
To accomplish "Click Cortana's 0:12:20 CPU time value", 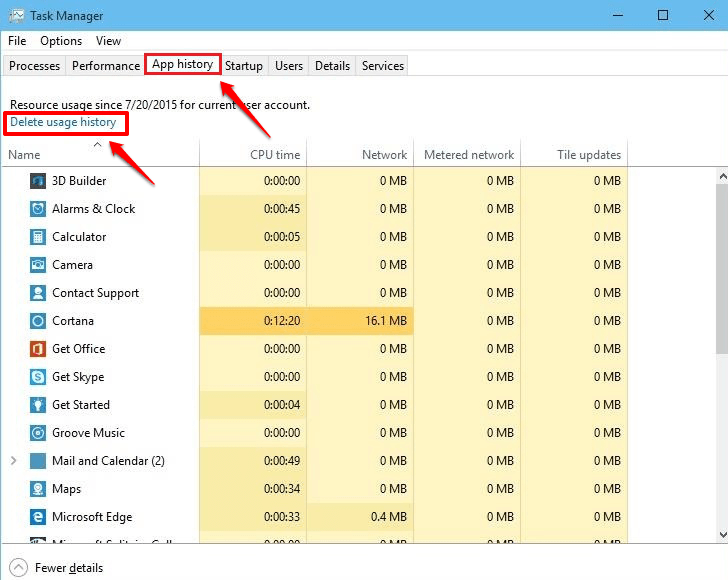I will tap(282, 321).
